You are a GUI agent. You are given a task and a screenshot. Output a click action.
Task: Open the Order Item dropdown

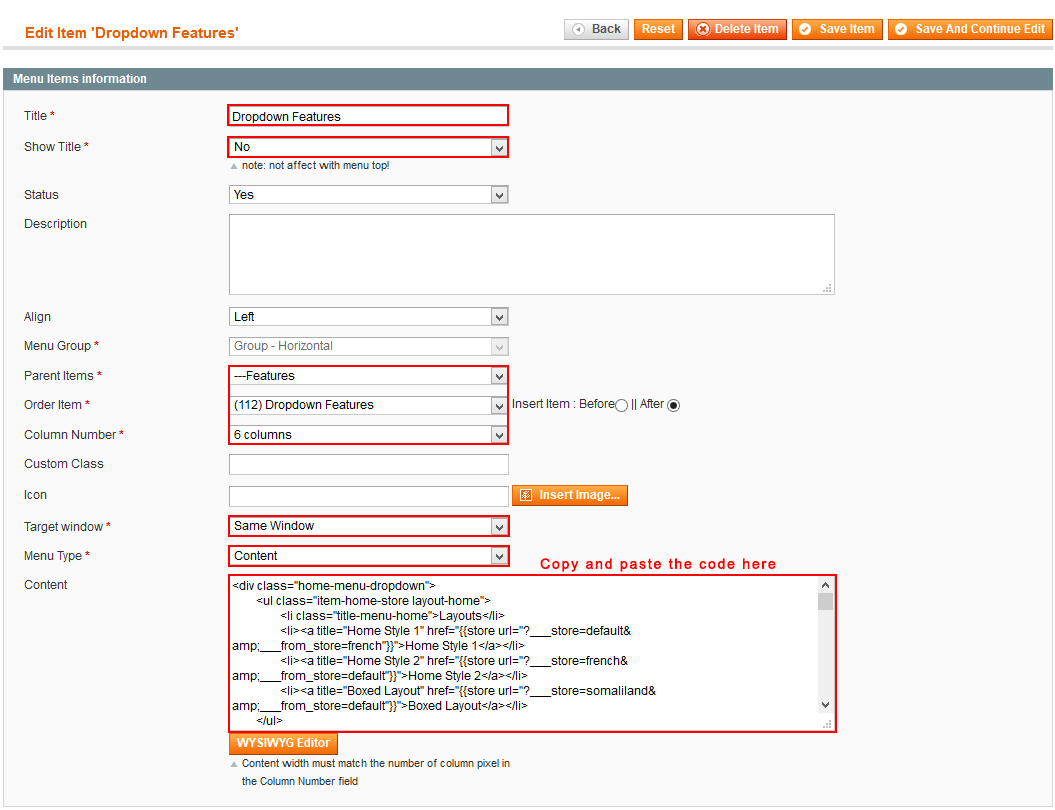click(x=368, y=405)
